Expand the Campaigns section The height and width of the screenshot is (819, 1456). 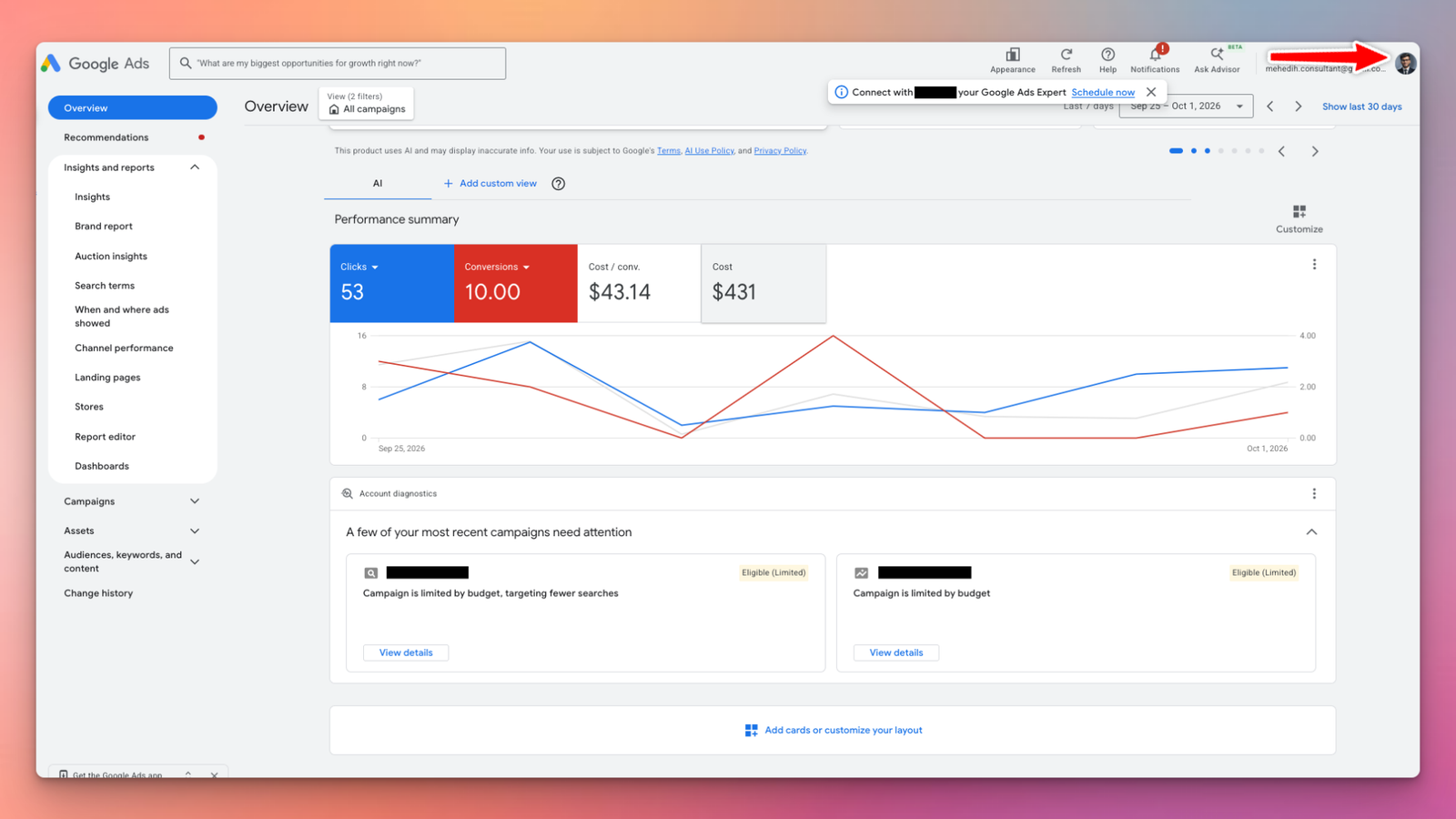[195, 501]
